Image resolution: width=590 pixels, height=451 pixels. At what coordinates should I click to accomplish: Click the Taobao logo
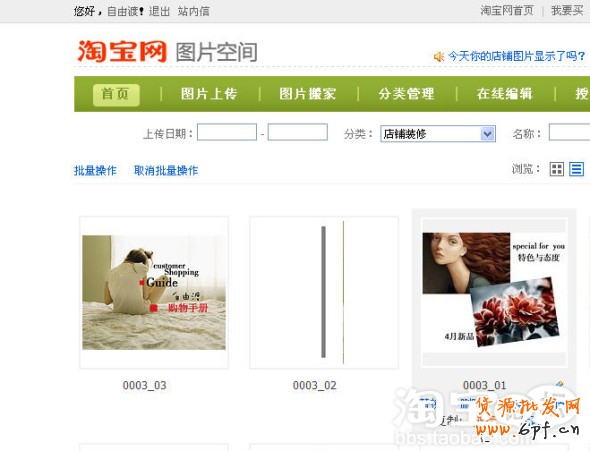point(122,51)
